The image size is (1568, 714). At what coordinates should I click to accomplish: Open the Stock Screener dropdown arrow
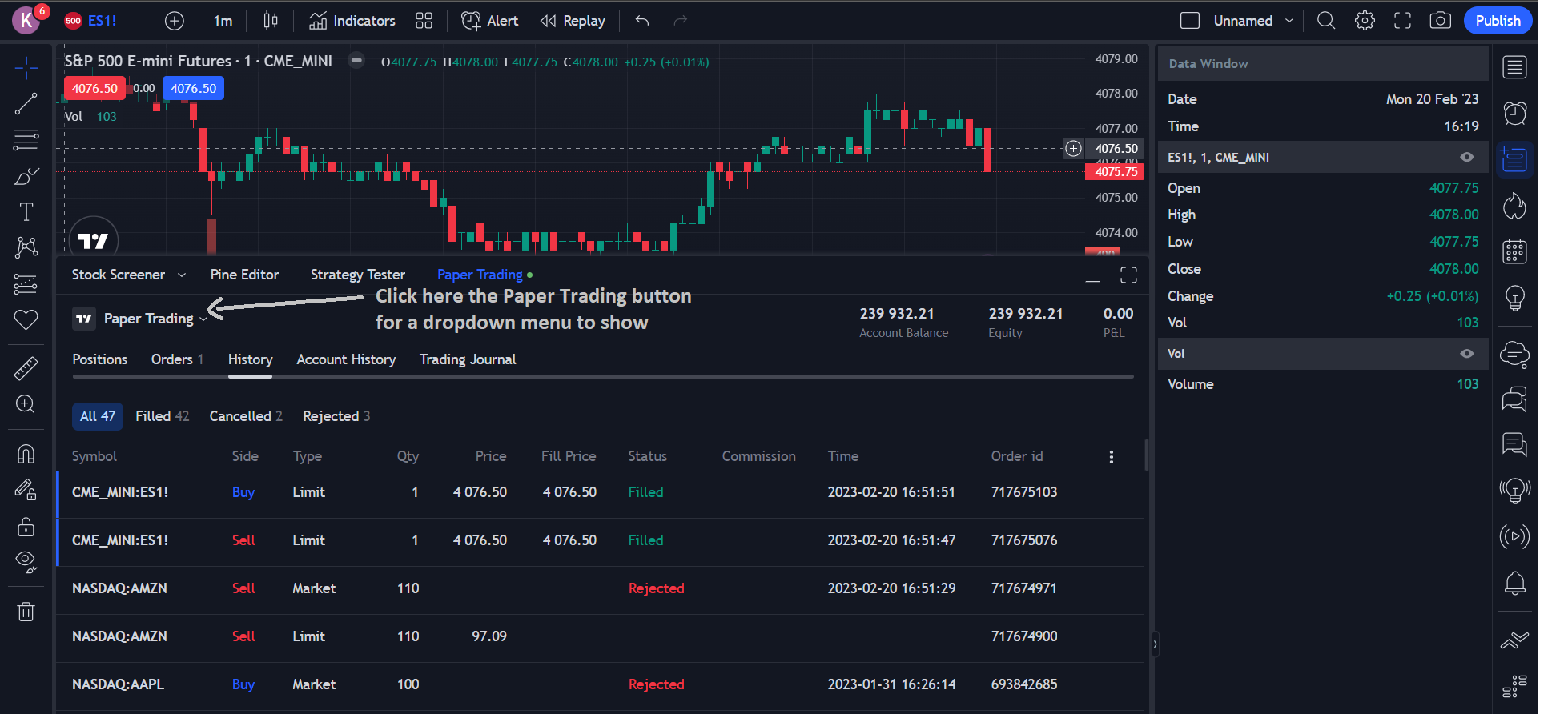coord(182,275)
